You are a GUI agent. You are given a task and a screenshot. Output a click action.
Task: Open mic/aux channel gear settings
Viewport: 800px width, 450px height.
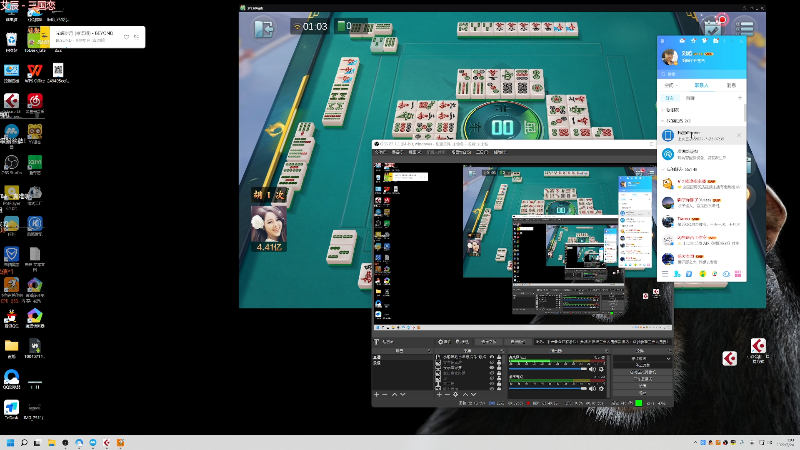click(x=601, y=388)
